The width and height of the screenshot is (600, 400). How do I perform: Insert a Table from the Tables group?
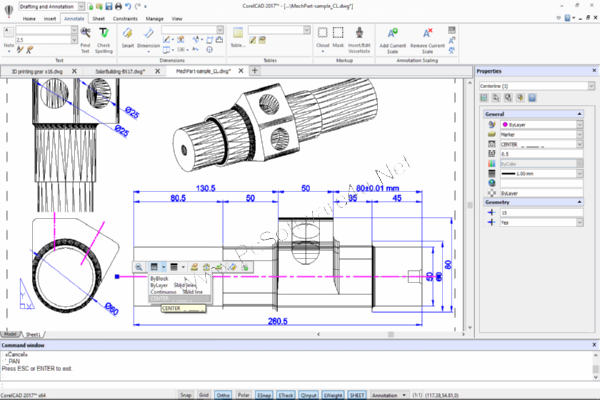[238, 34]
